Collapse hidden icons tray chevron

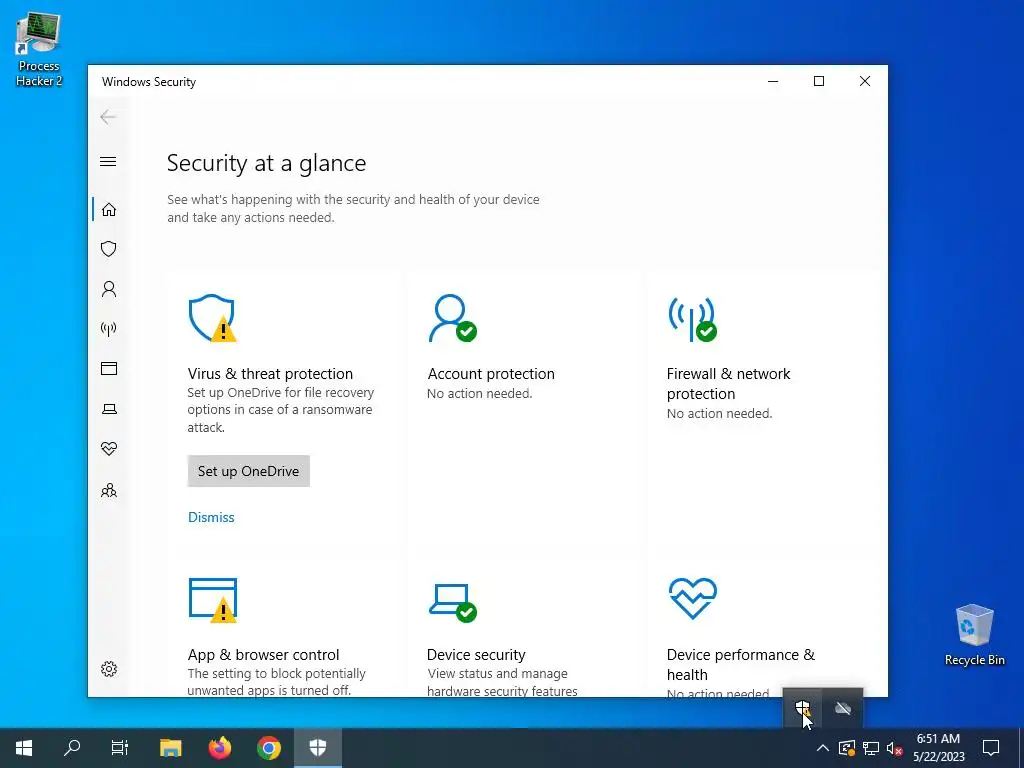coord(823,748)
